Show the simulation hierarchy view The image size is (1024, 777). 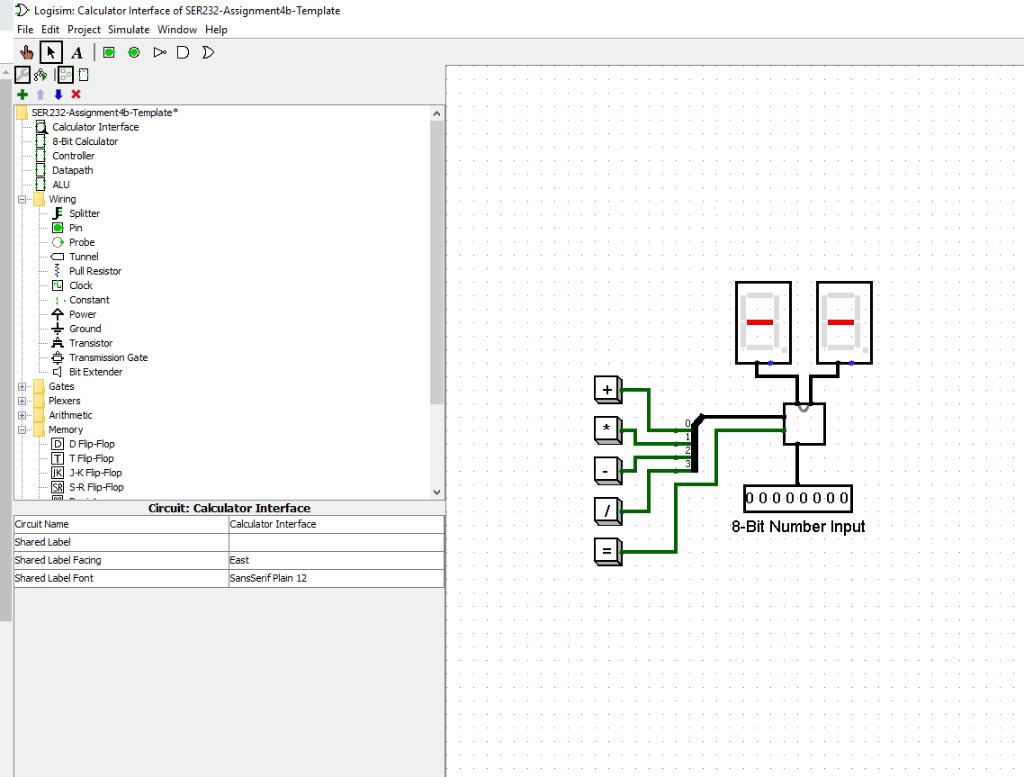coord(40,74)
